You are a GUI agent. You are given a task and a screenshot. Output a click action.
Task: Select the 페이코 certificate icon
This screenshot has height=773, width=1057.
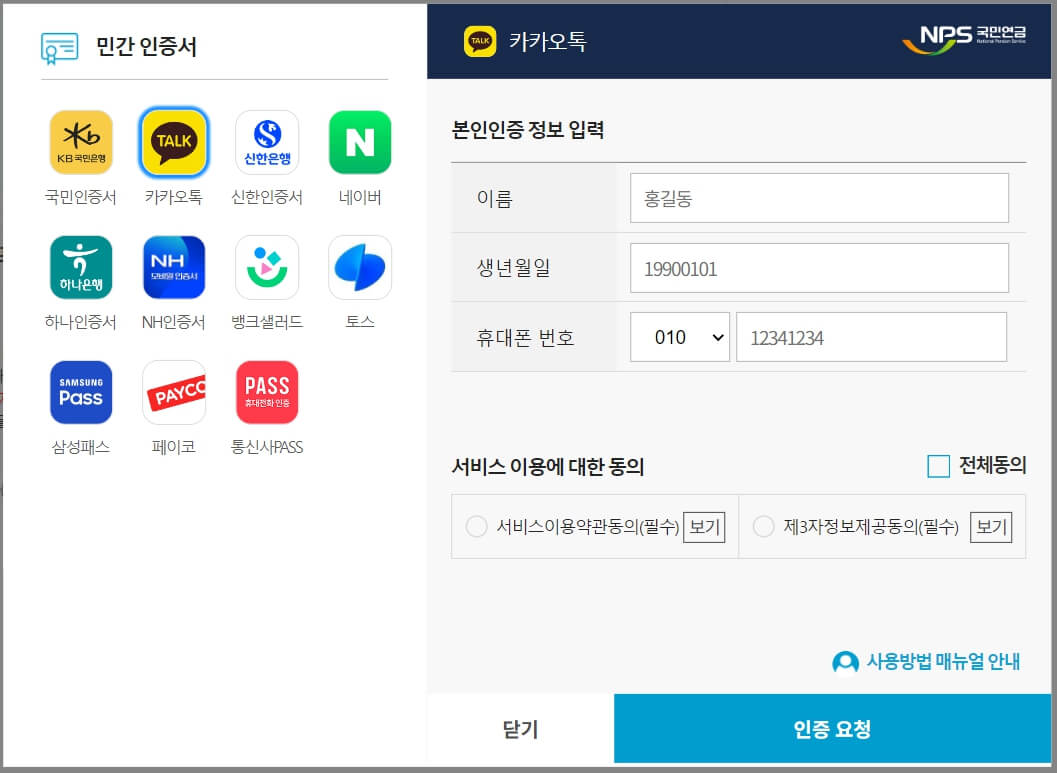tap(174, 392)
